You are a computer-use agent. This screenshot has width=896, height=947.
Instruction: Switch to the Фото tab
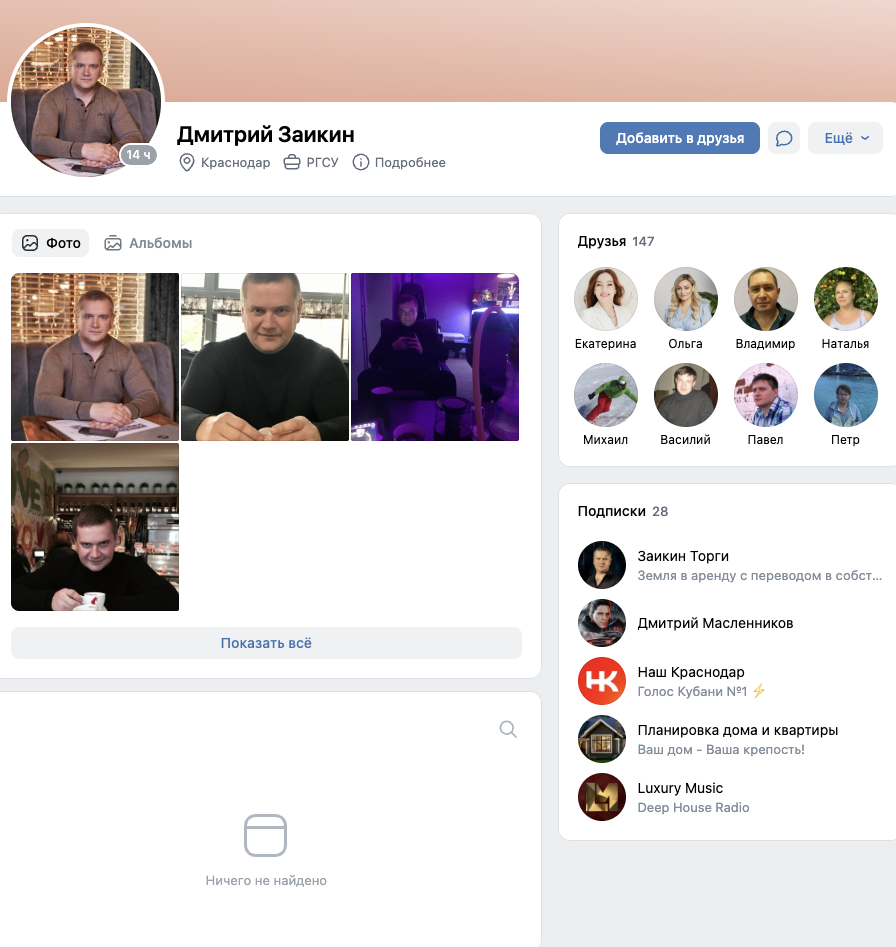tap(51, 243)
